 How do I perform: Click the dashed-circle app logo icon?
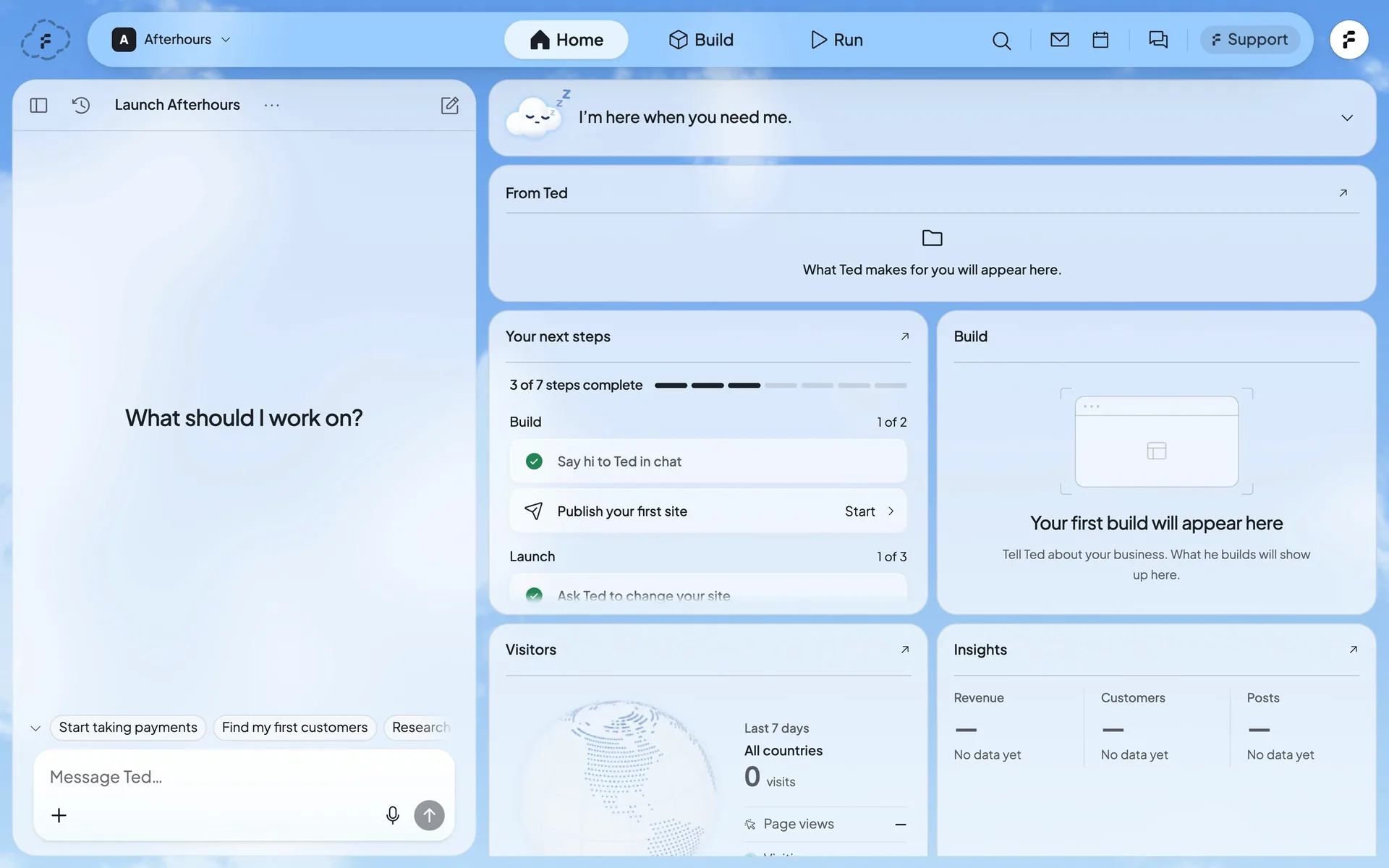[x=46, y=40]
